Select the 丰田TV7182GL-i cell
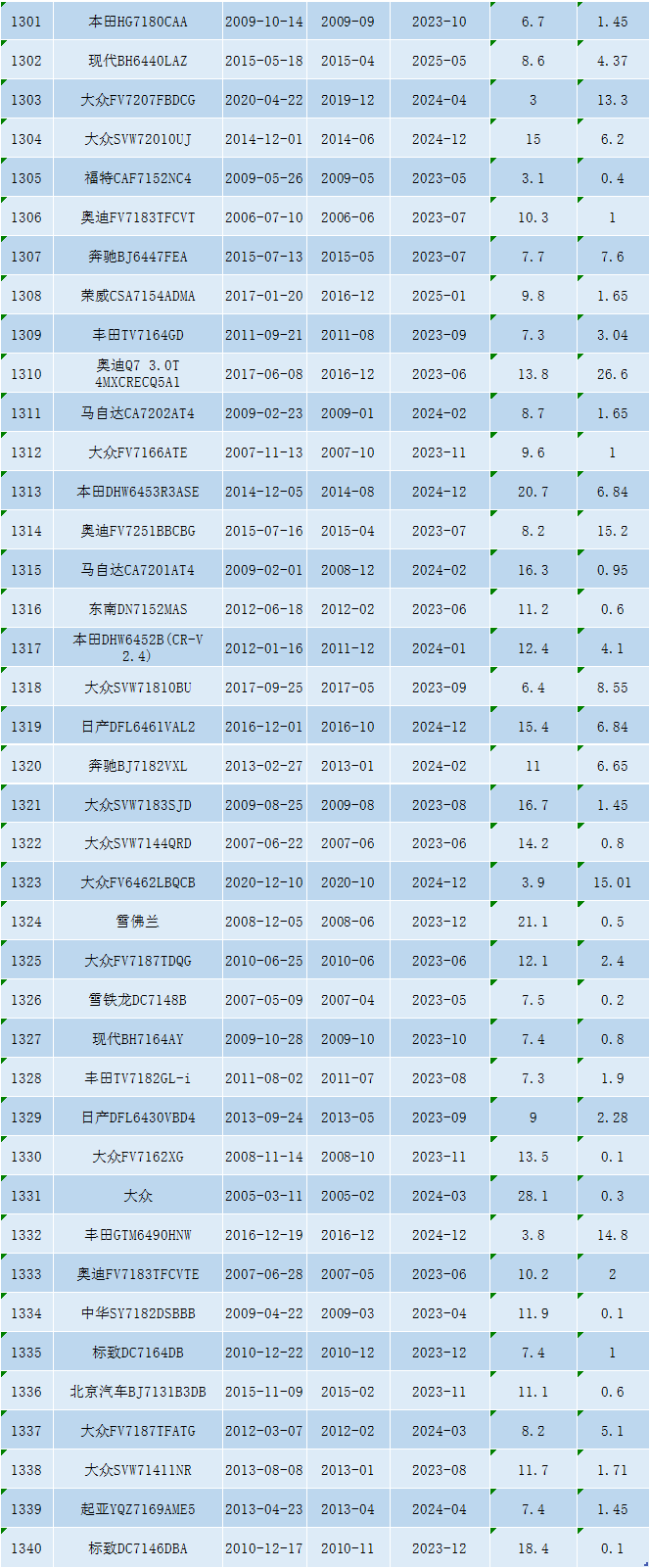The image size is (650, 1568). click(x=138, y=1078)
